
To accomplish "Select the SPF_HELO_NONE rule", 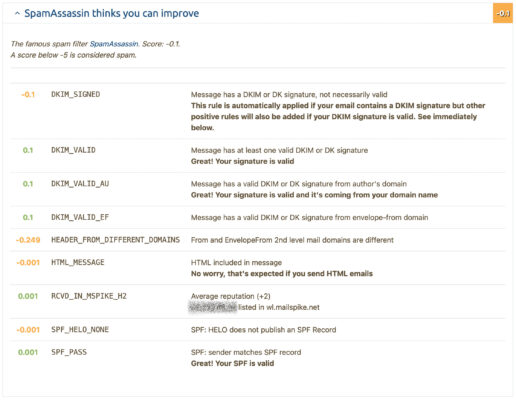I will click(80, 330).
